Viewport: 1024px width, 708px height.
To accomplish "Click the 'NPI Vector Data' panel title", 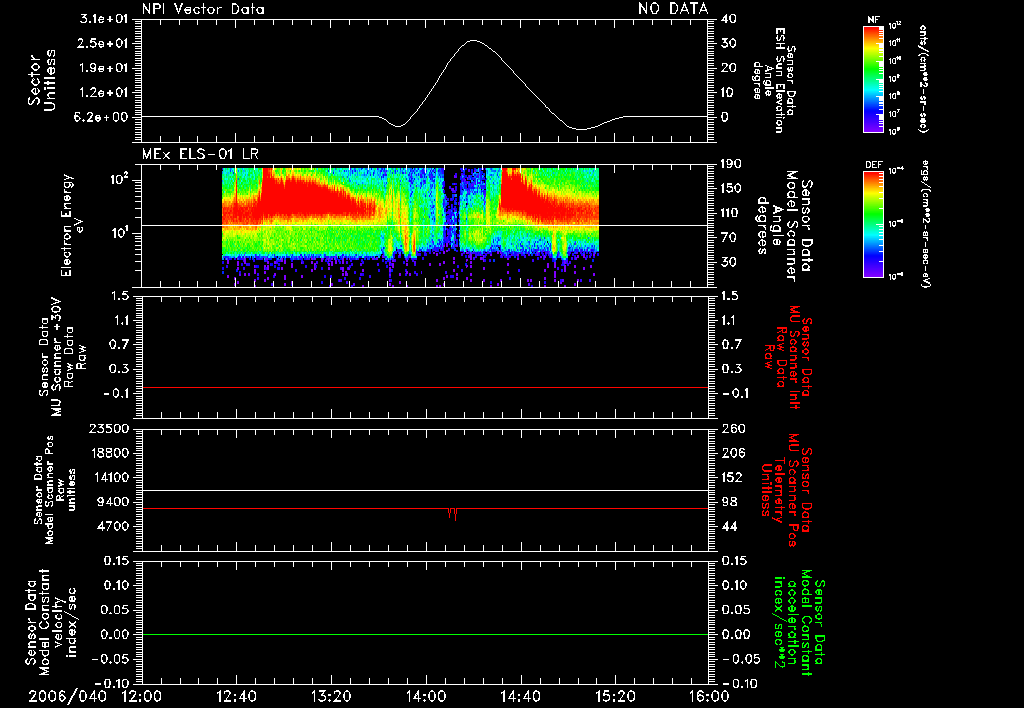I will (203, 9).
